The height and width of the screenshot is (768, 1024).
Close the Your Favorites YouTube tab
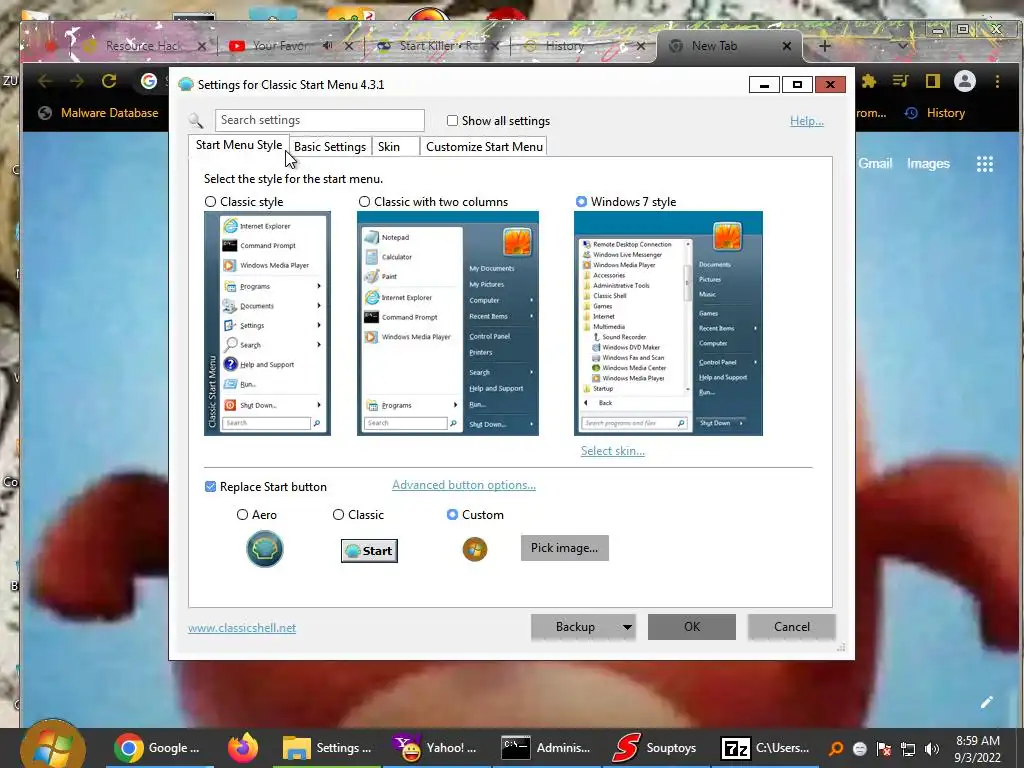[x=349, y=46]
